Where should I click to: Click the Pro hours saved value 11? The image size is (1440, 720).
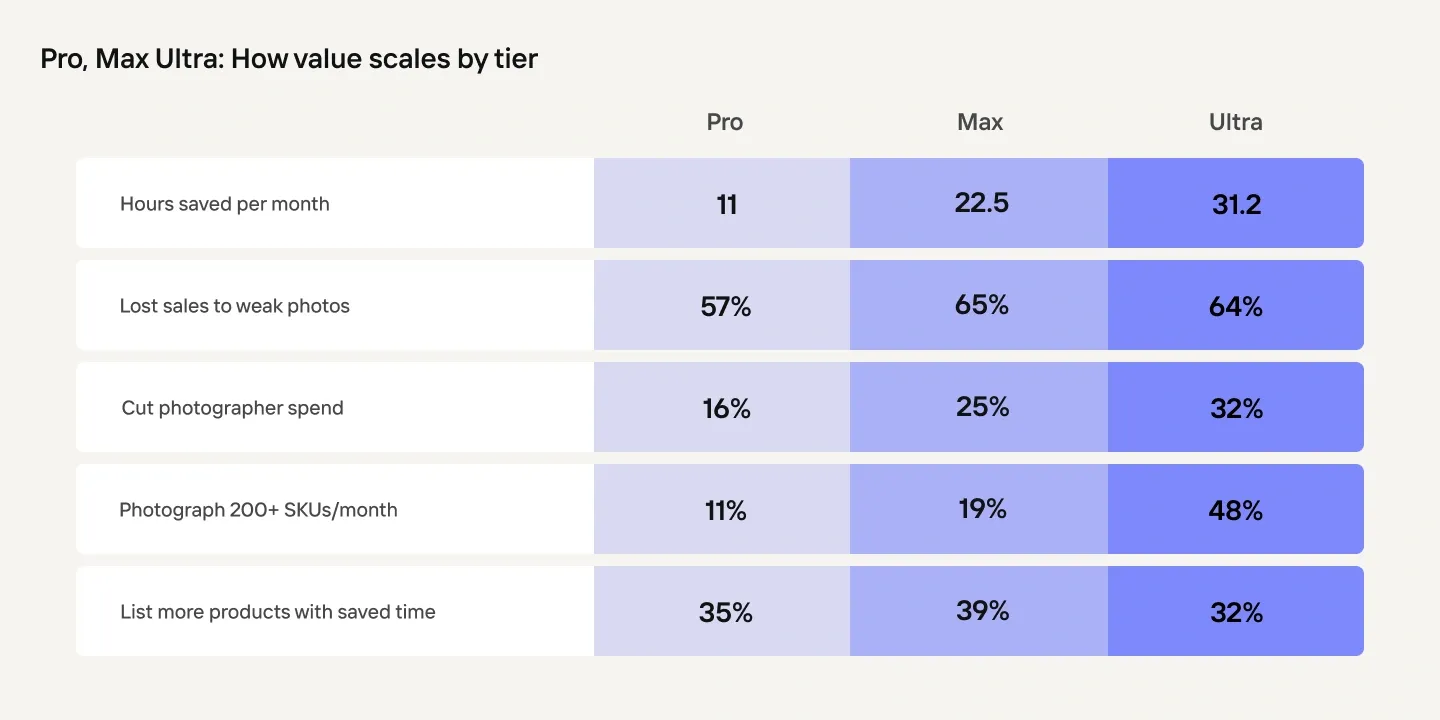click(x=726, y=204)
